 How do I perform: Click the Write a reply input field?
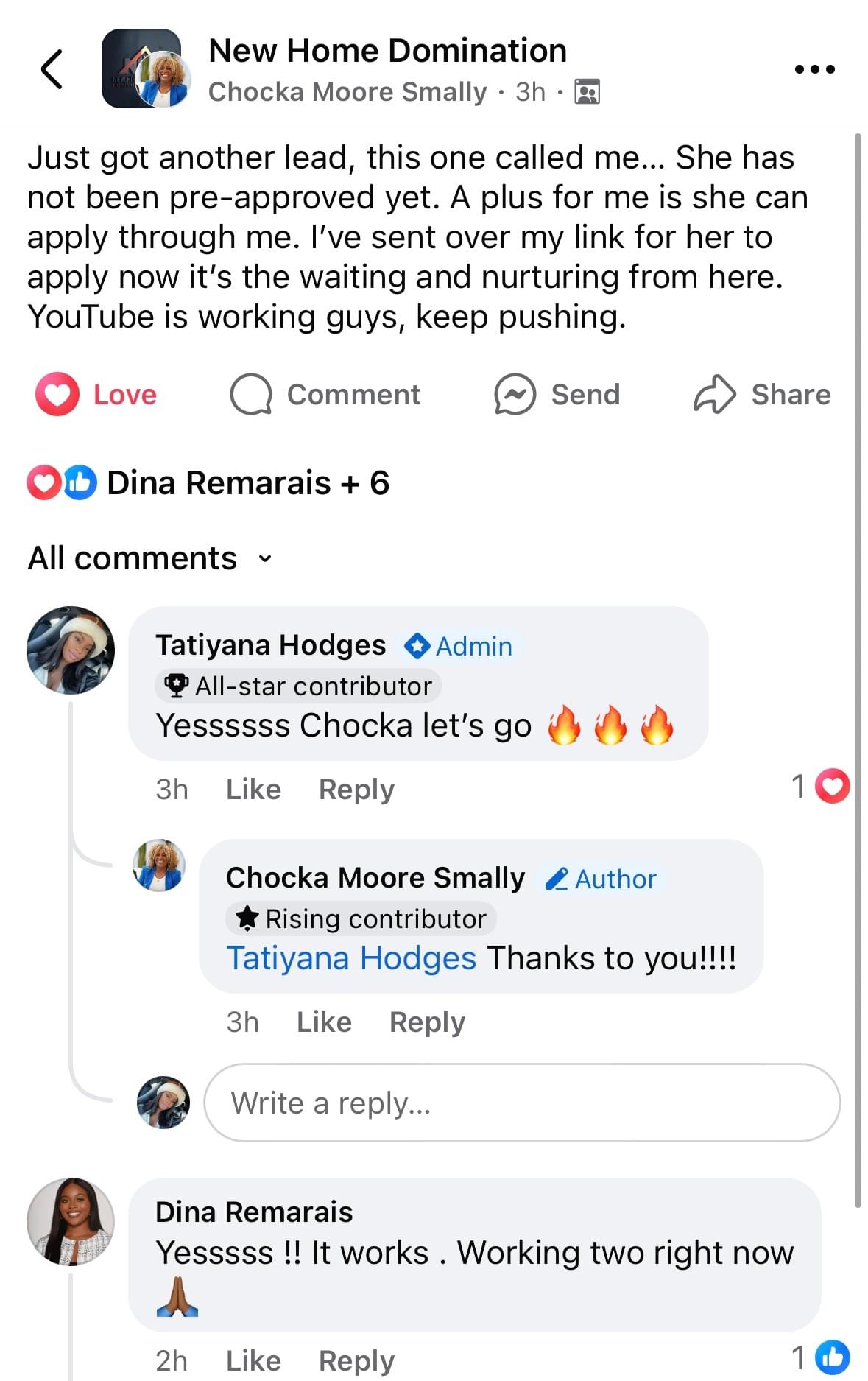521,1103
